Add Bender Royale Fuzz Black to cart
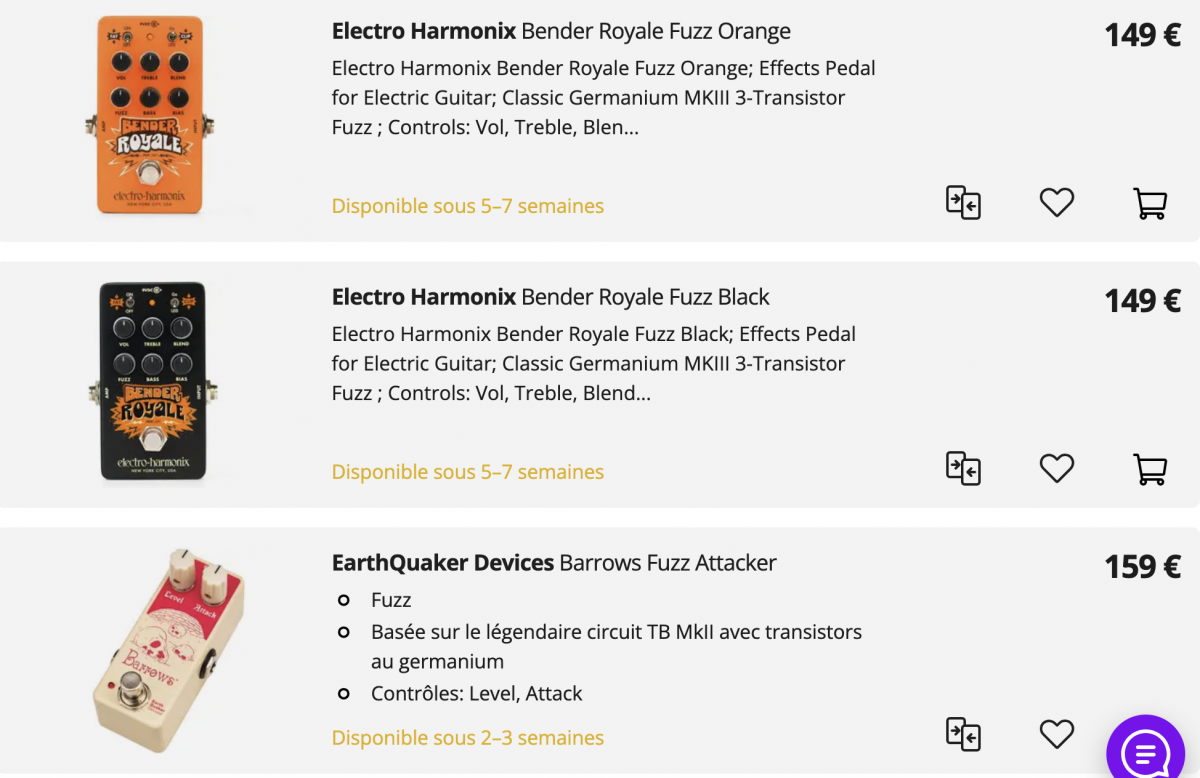The width and height of the screenshot is (1200, 778). point(1150,468)
